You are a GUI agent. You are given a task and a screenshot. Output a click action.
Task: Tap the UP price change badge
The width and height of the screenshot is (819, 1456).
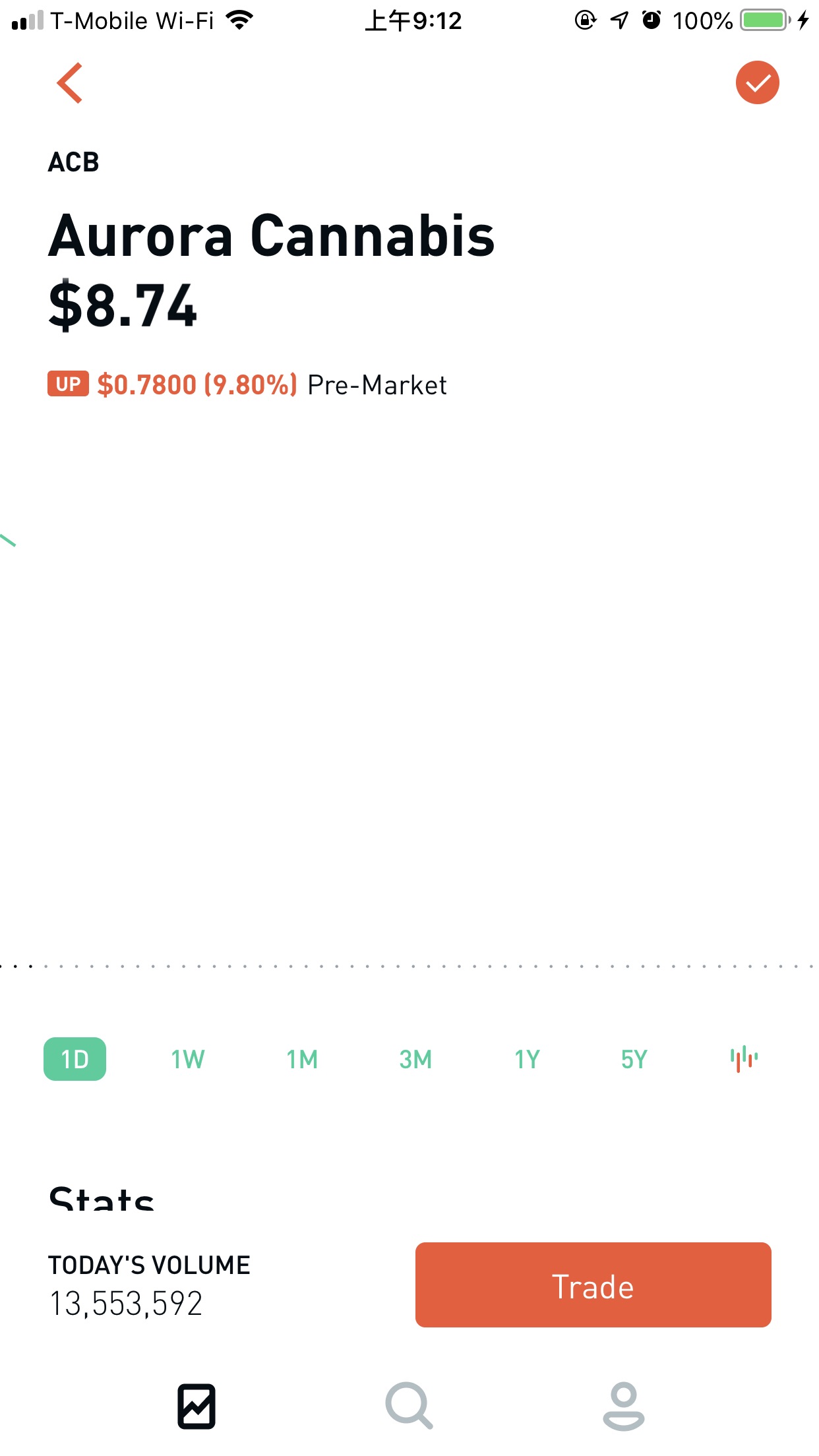pos(68,384)
